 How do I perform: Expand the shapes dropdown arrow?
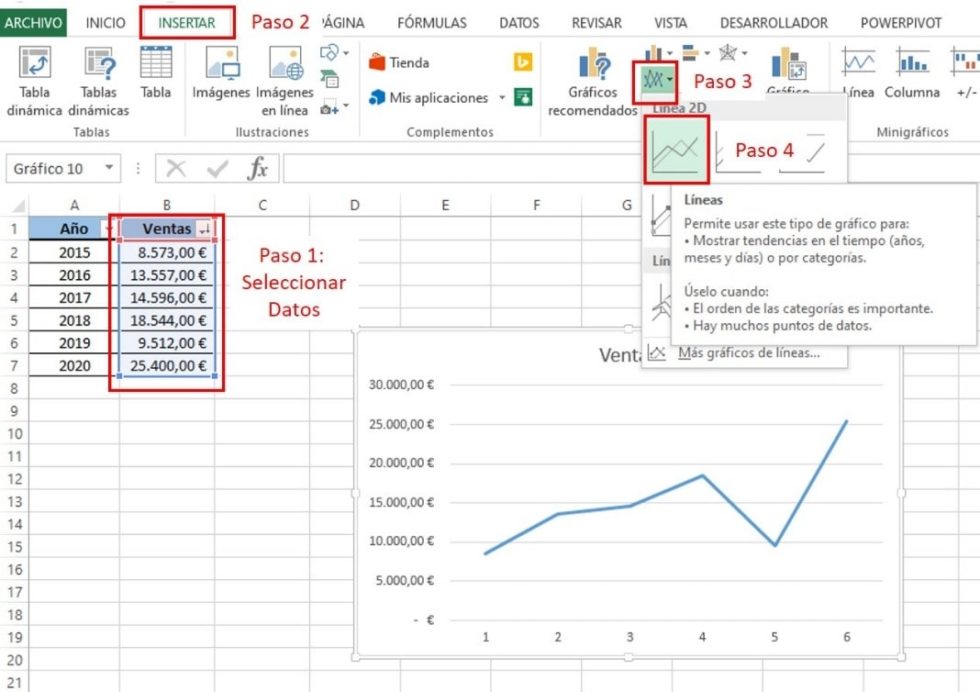coord(346,53)
